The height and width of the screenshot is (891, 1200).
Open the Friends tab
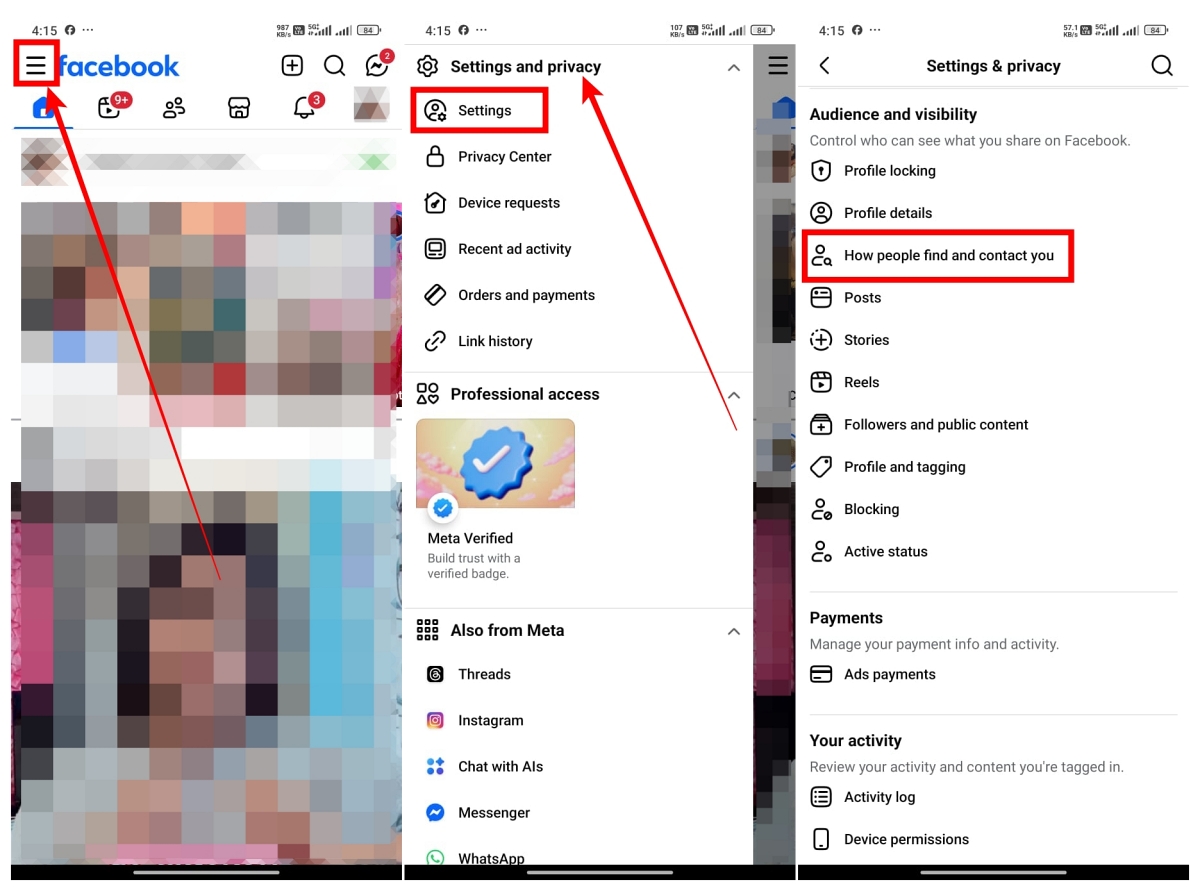pyautogui.click(x=174, y=108)
